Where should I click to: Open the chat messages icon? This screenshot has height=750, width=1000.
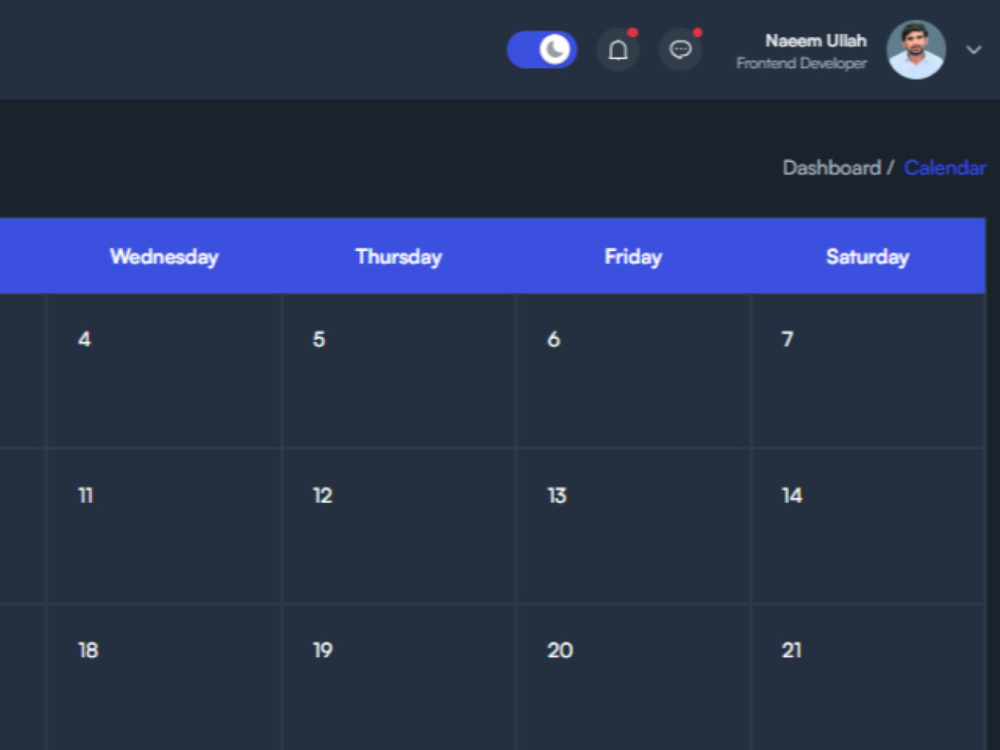[680, 50]
